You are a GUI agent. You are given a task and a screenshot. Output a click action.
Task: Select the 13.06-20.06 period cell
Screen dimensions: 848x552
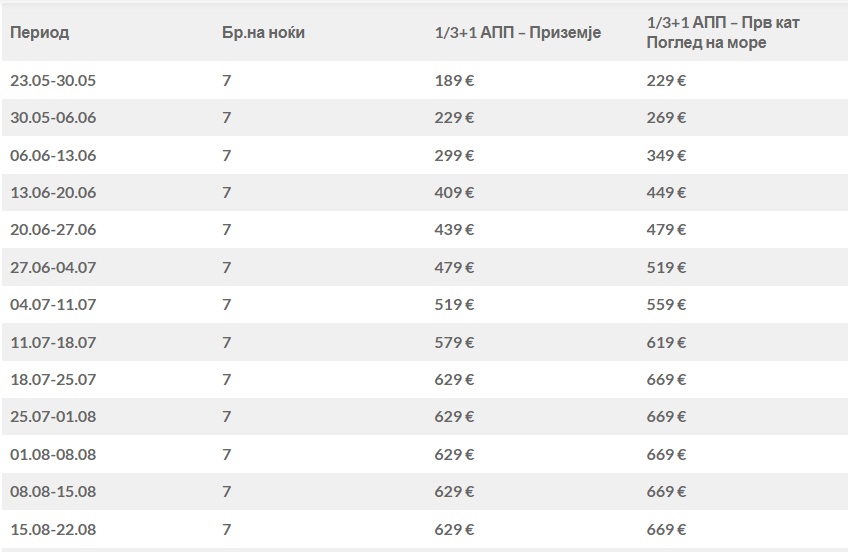pos(53,192)
